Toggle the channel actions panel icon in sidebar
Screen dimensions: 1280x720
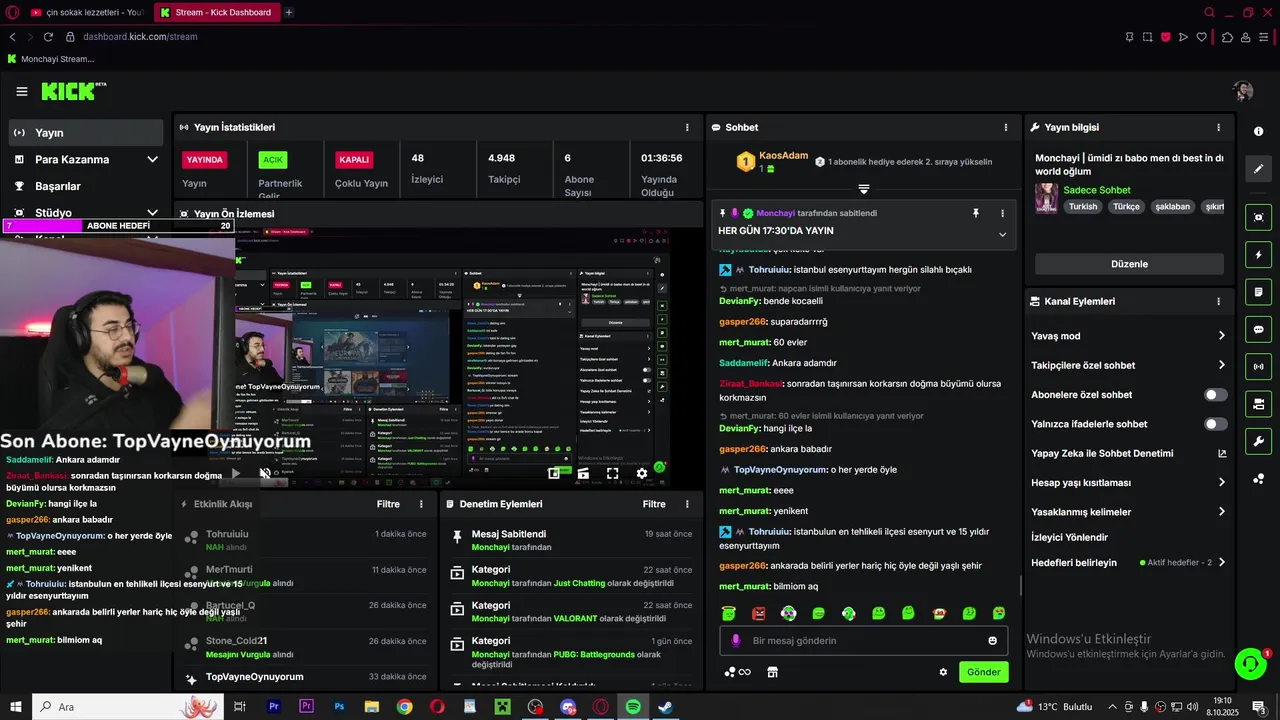(1258, 404)
